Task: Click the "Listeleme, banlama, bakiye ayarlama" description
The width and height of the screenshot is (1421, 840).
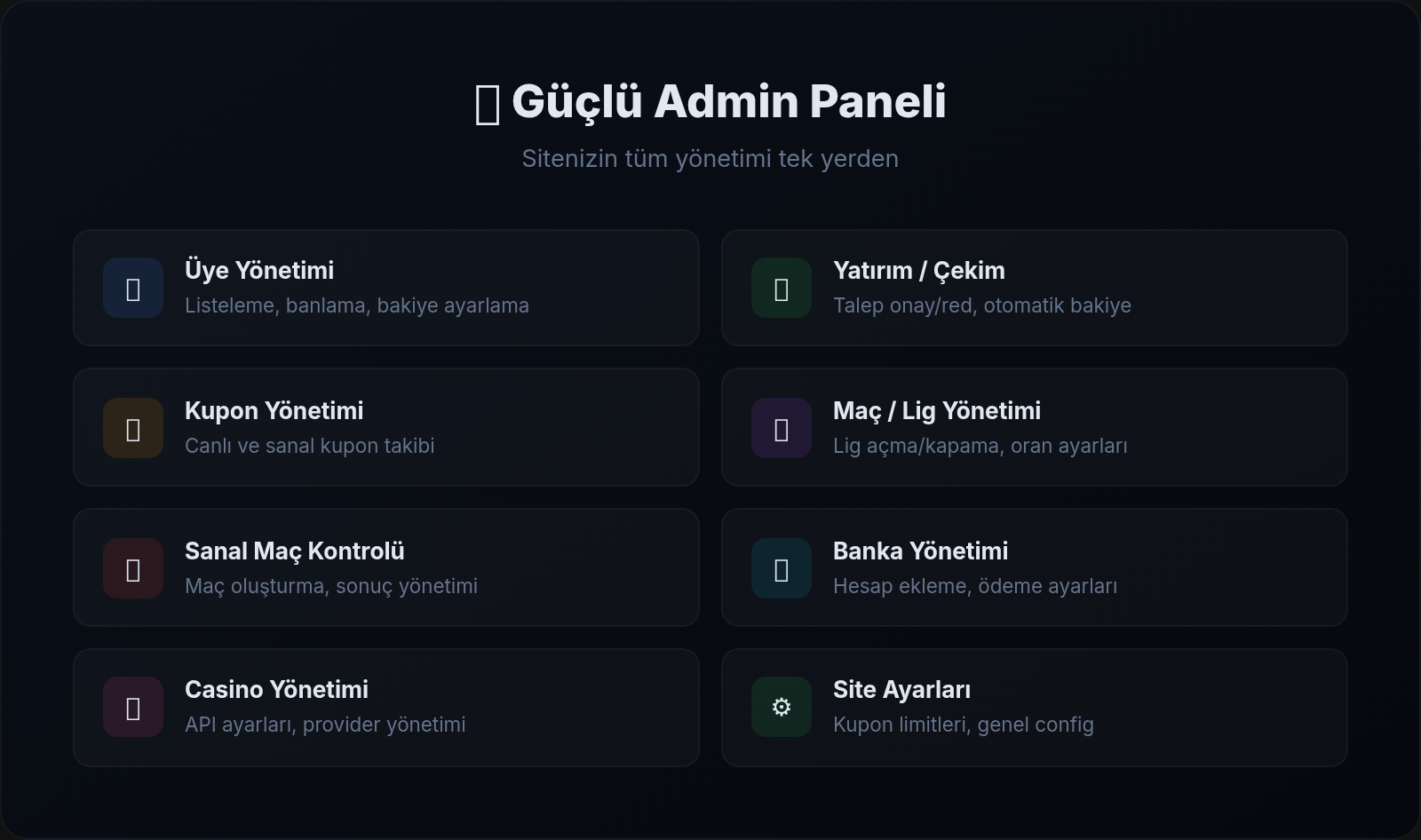Action: (x=357, y=305)
